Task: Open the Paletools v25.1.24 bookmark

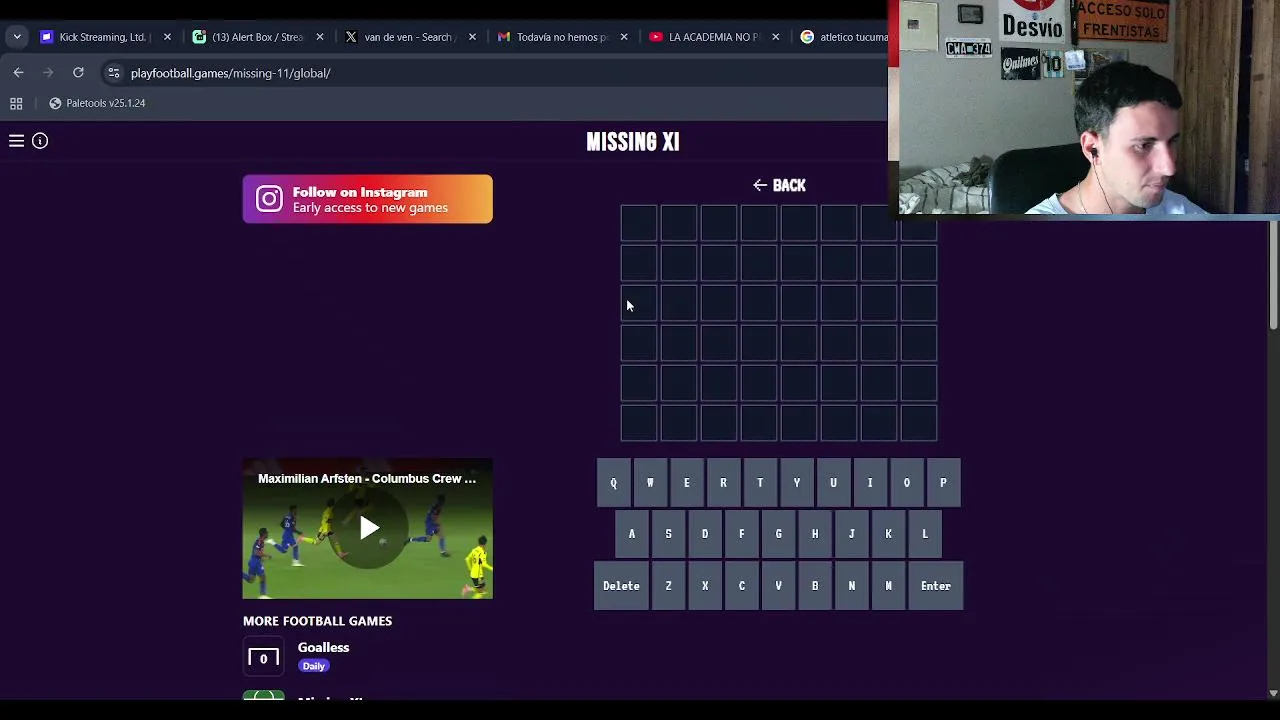Action: click(97, 103)
